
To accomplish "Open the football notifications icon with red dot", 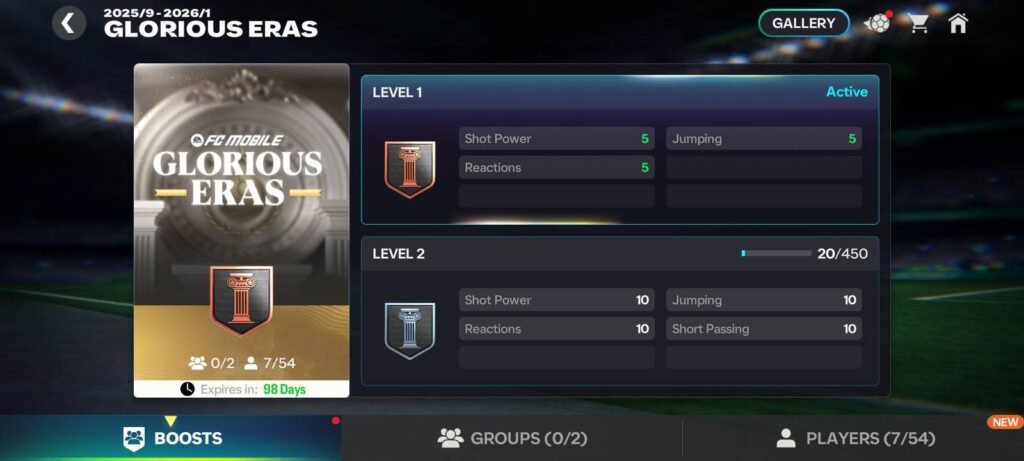I will click(878, 23).
